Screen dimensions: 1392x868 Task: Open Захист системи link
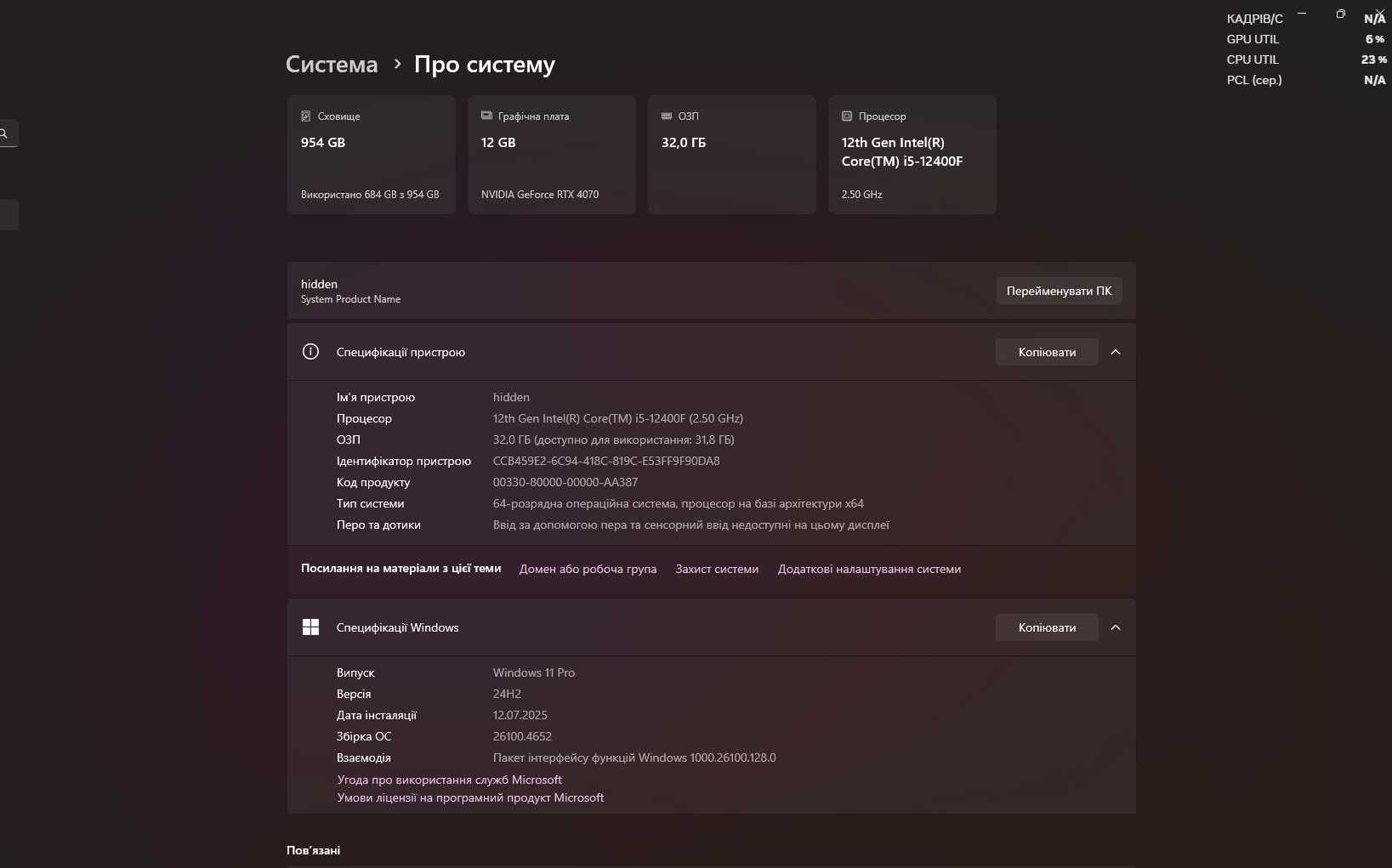(717, 569)
